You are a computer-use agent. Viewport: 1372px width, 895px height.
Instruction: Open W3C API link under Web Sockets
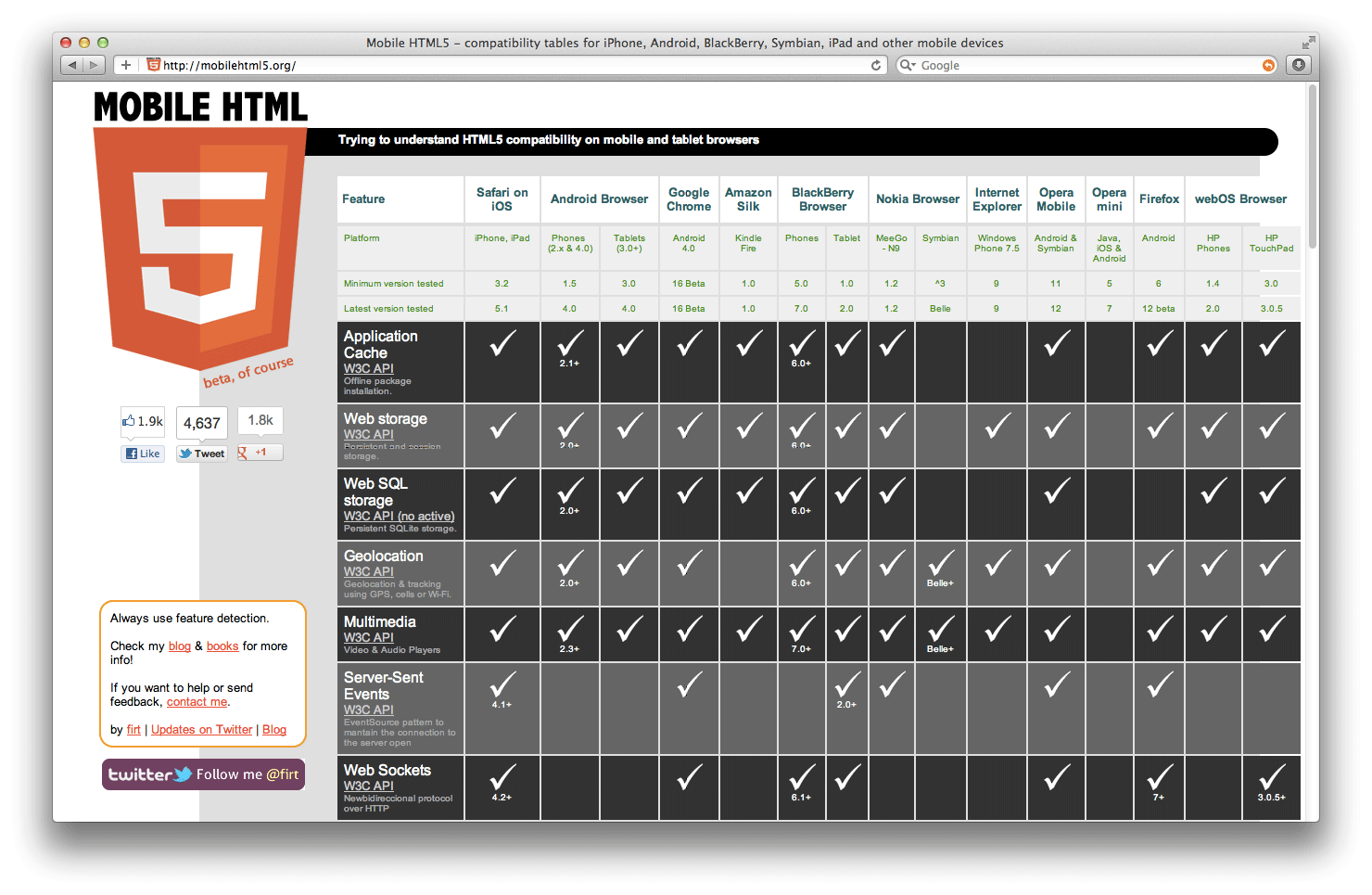pos(369,786)
